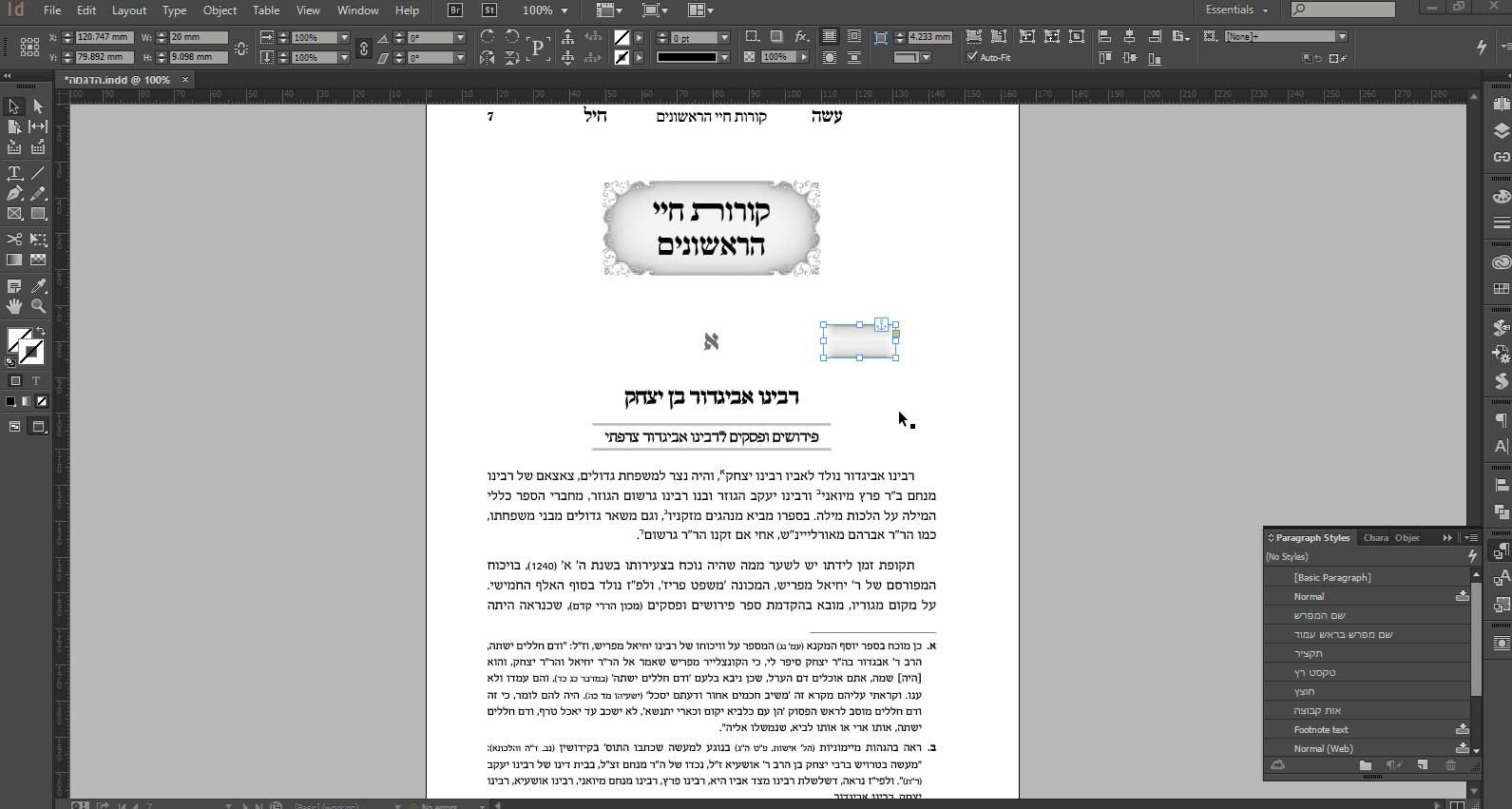Choose the Zoom tool

point(38,306)
